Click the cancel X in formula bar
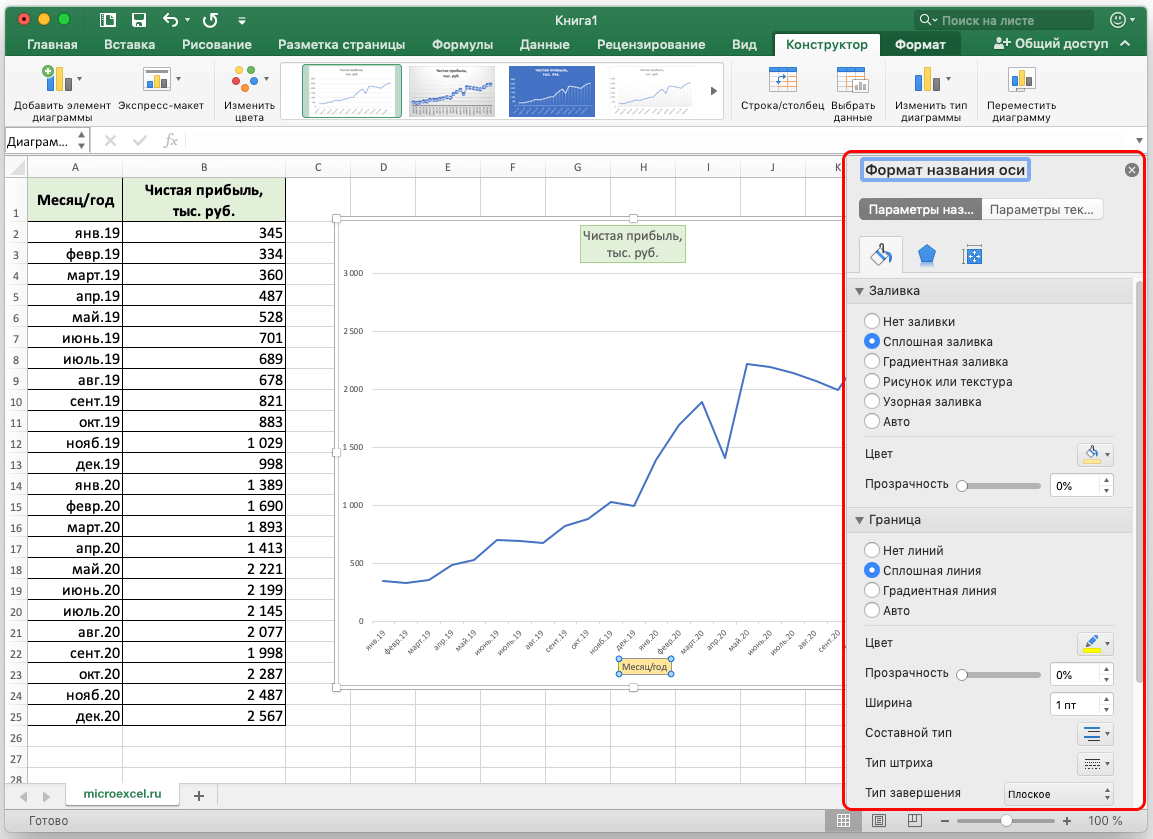Image resolution: width=1153 pixels, height=839 pixels. click(110, 140)
